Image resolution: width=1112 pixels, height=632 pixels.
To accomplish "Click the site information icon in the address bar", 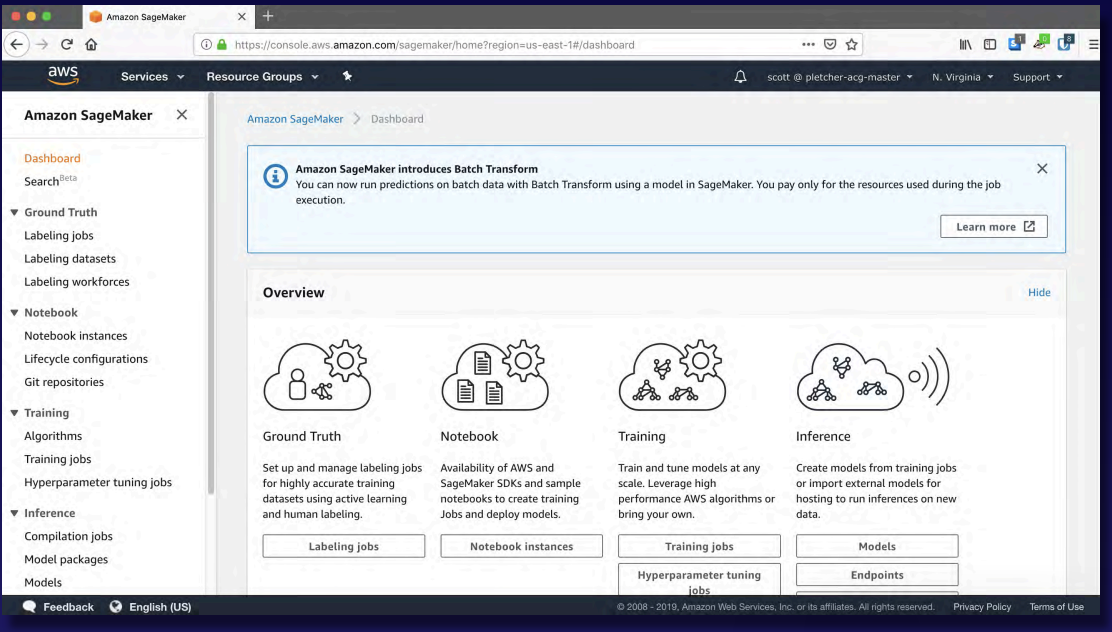I will click(x=206, y=44).
